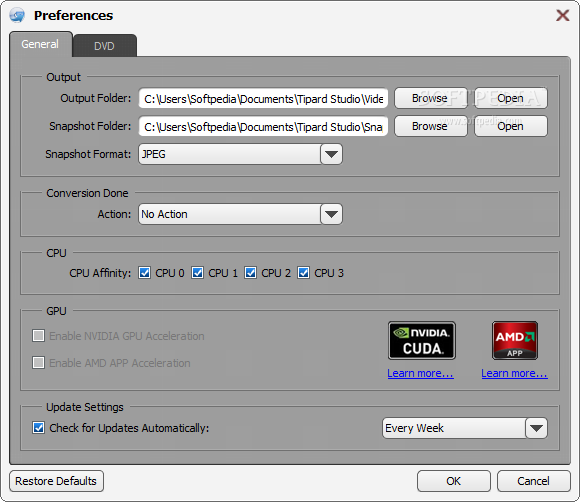Screen dimensions: 580x502
Task: Browse for the Output Folder
Action: point(431,98)
